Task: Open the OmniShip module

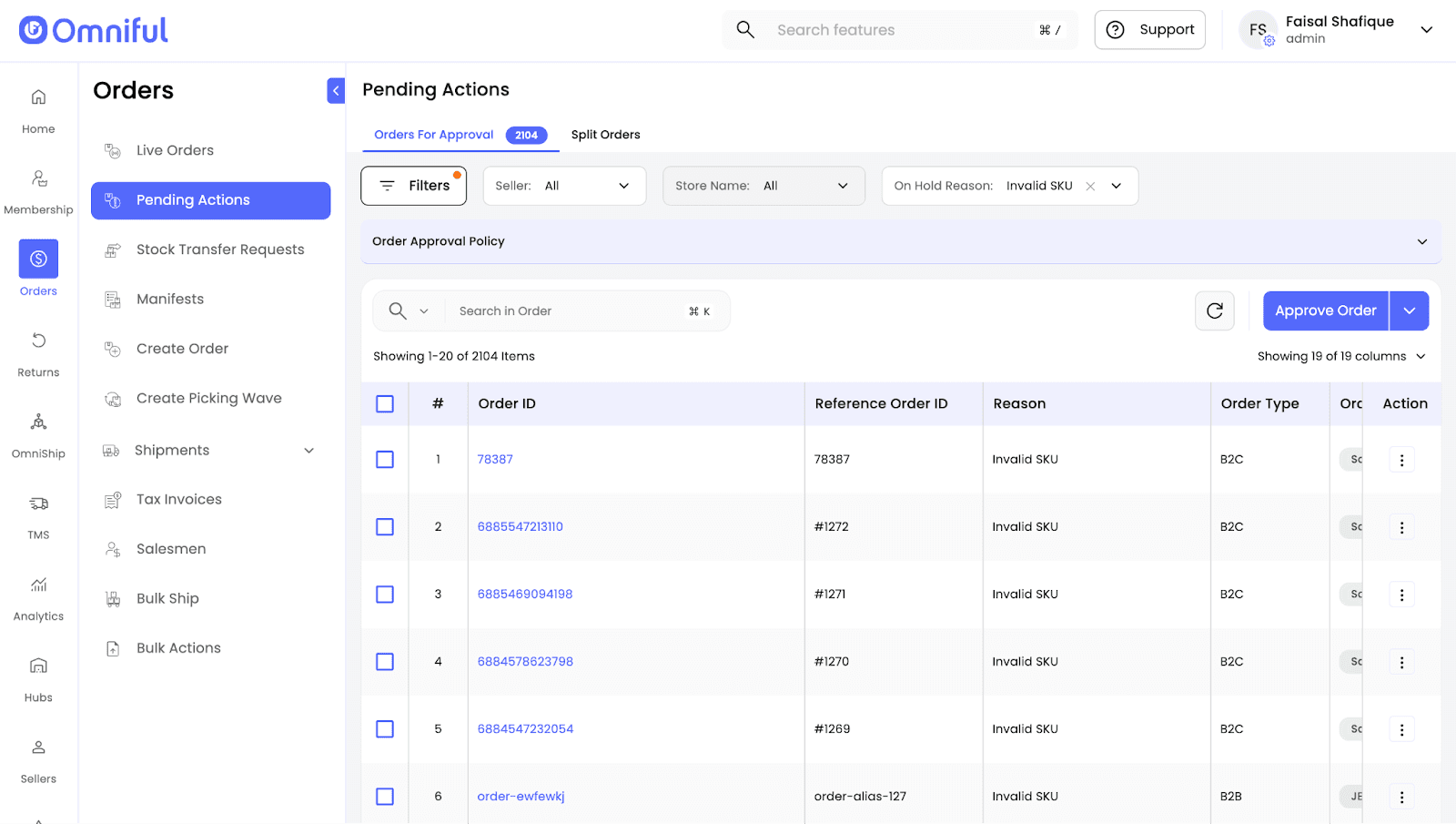Action: coord(38,434)
